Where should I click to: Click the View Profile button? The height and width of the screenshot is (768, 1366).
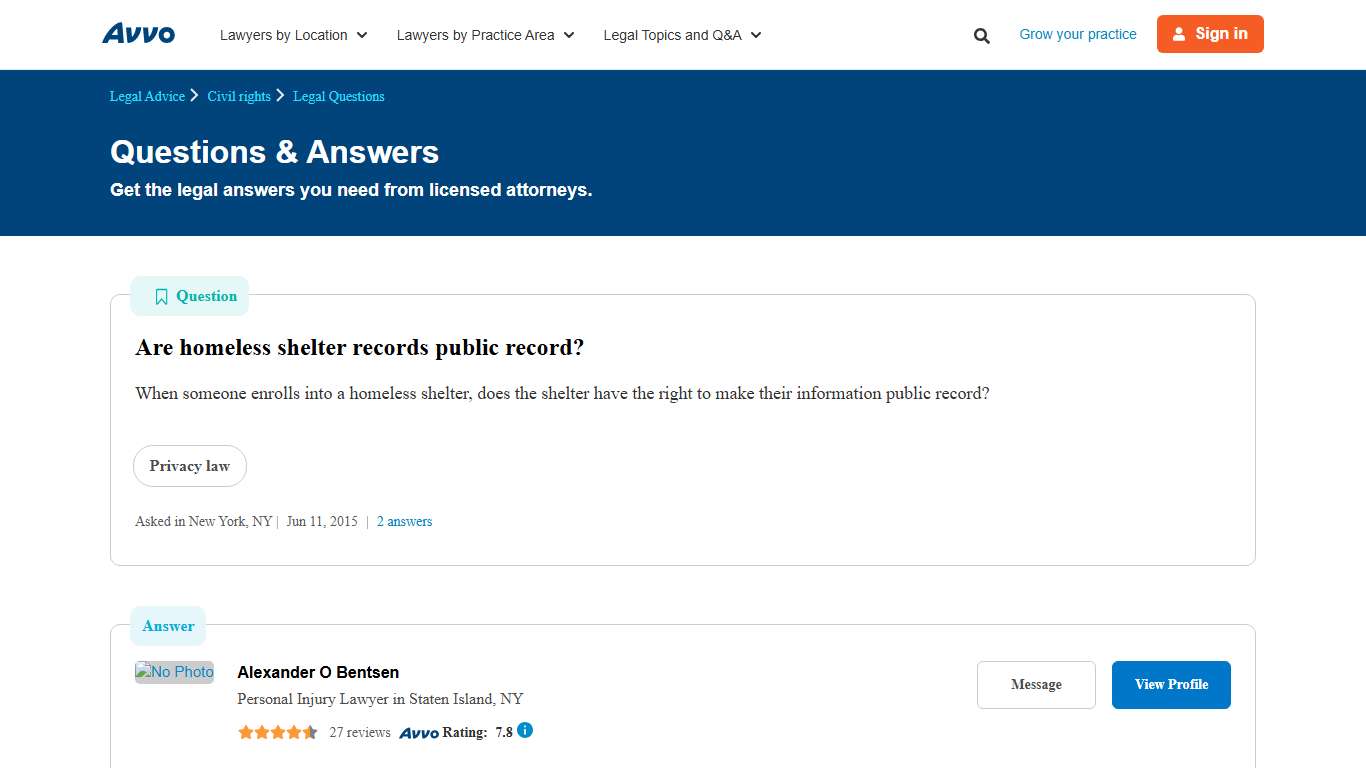click(1170, 684)
